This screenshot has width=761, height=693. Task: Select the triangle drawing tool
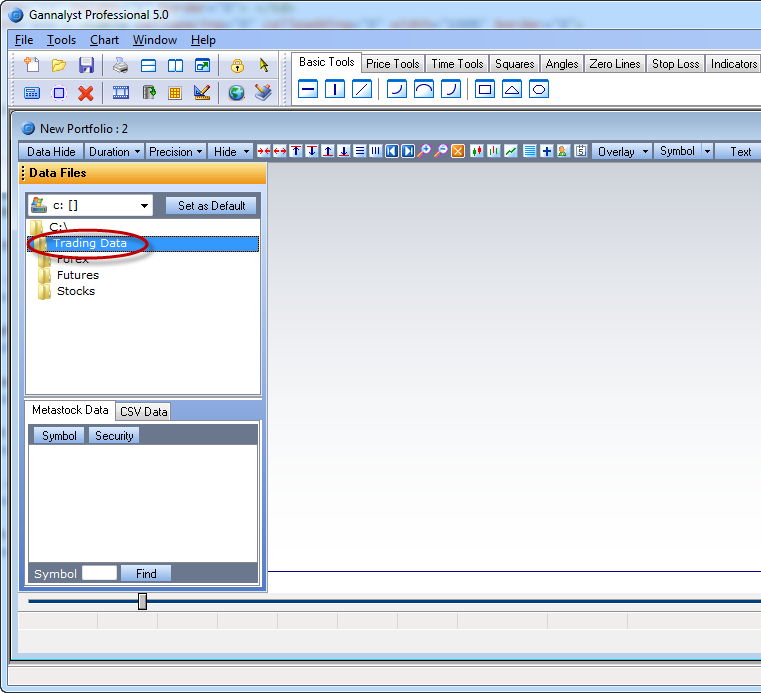[512, 89]
